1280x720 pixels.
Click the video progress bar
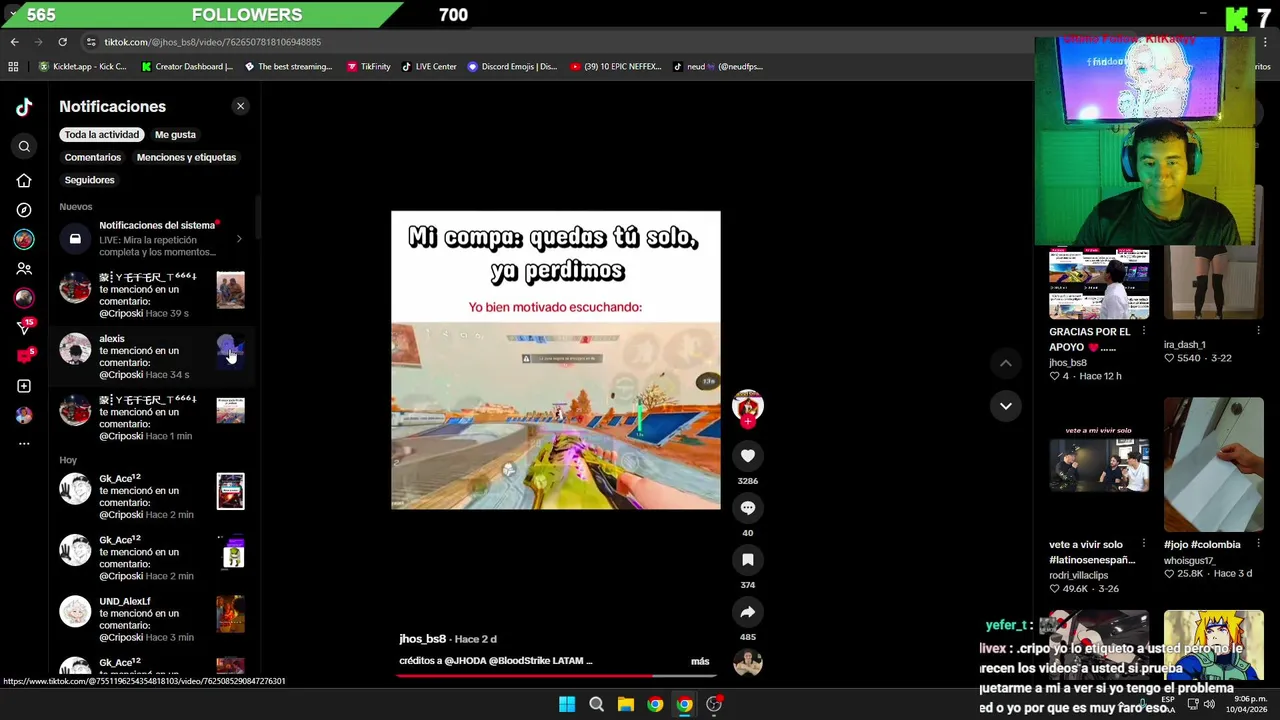[x=555, y=675]
